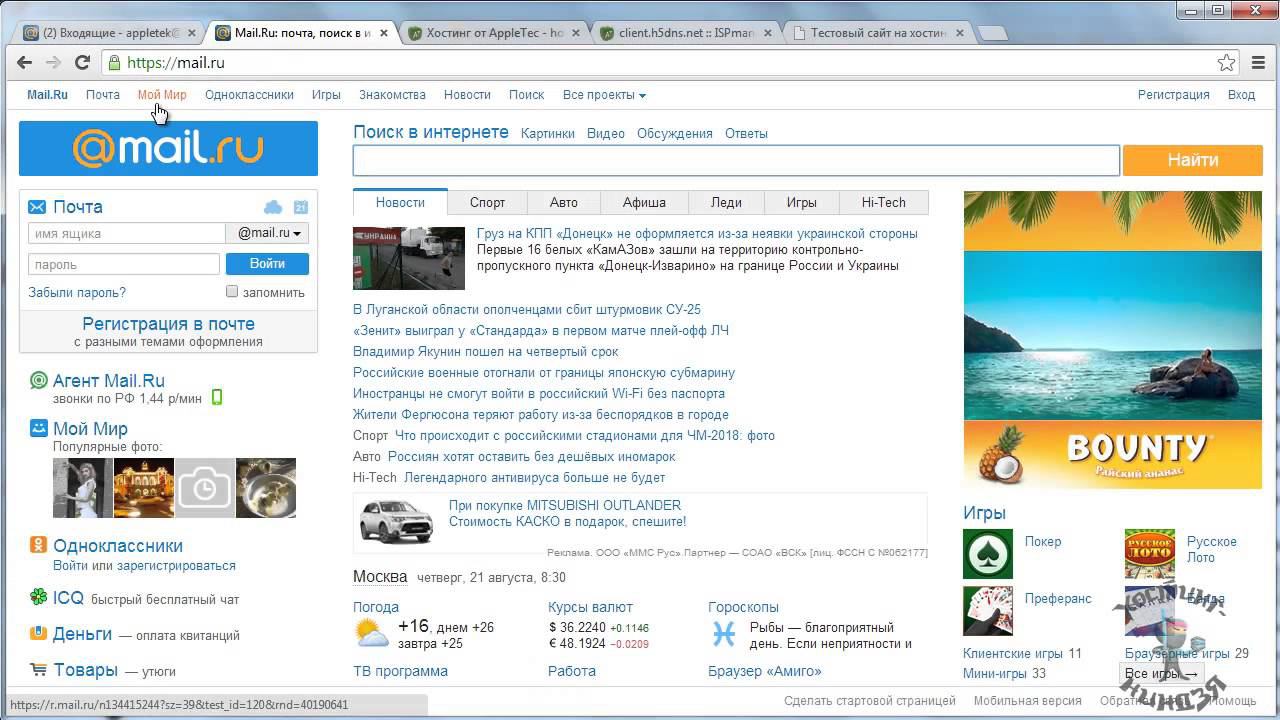
Task: Open the Русское Лото game icon
Action: pyautogui.click(x=1150, y=554)
